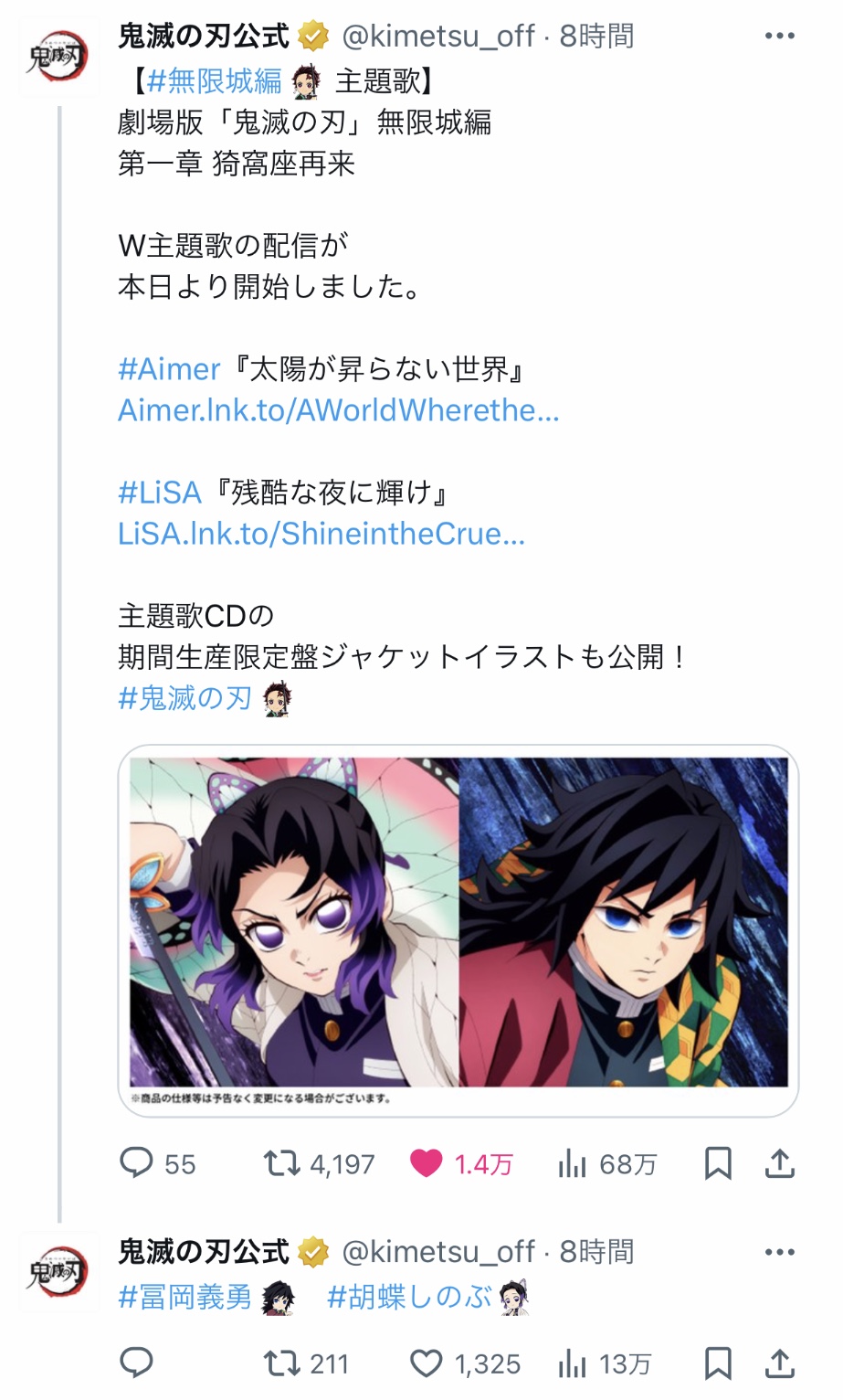The image size is (843, 1400).
Task: View analytics for tweet with 13万 views
Action: [x=572, y=1364]
